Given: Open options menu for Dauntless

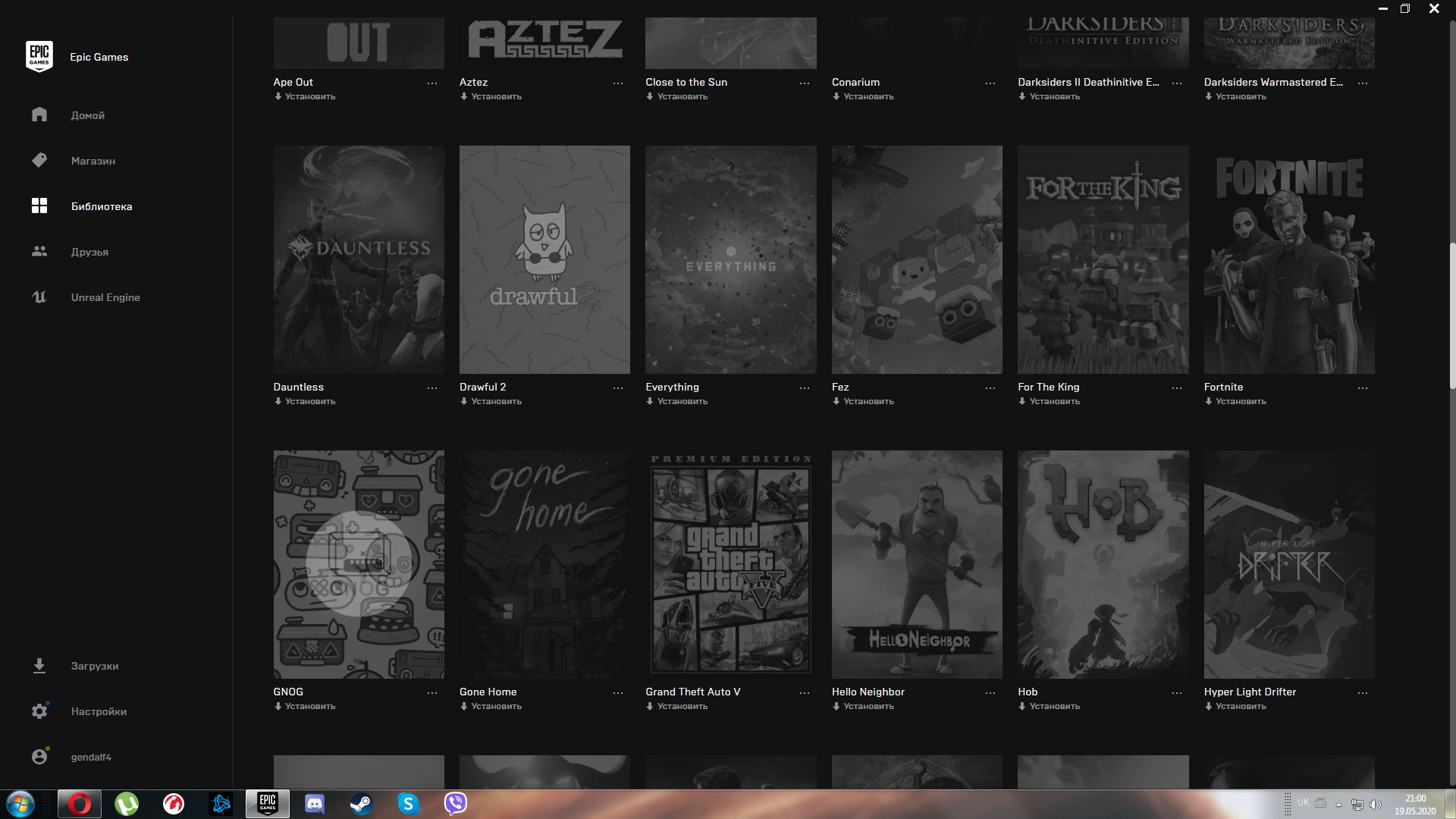Looking at the screenshot, I should click(432, 388).
